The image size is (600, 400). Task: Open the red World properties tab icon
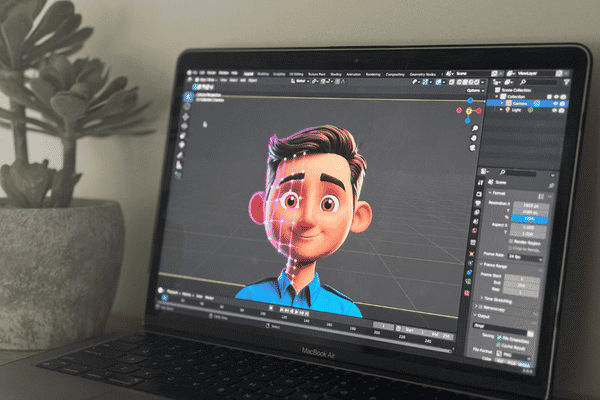[474, 231]
